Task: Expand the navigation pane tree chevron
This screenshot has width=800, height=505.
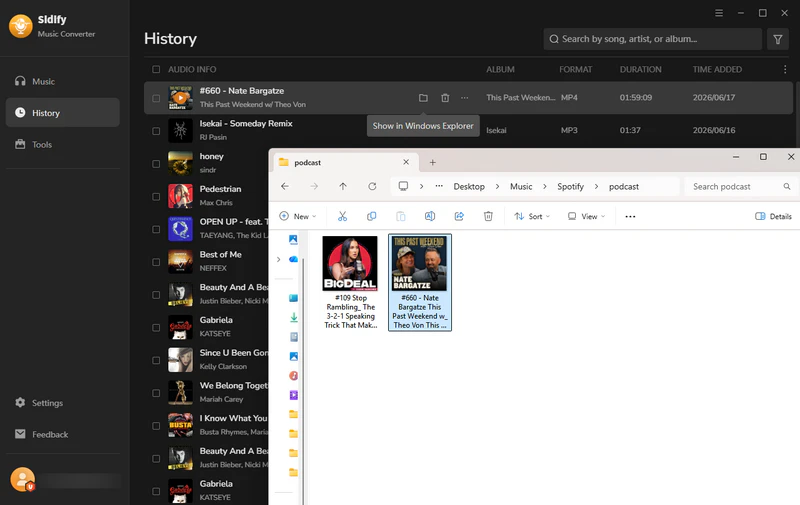Action: (x=279, y=259)
